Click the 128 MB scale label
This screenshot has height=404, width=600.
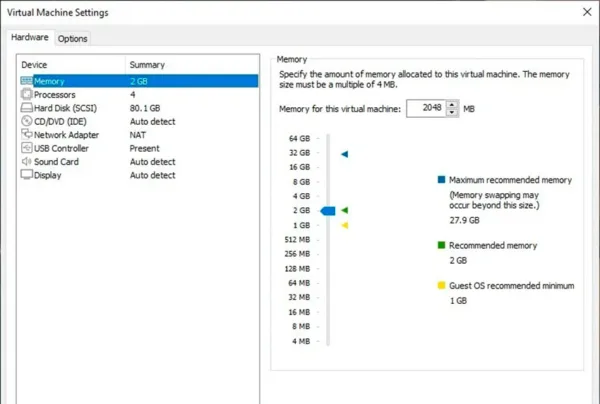tap(297, 269)
